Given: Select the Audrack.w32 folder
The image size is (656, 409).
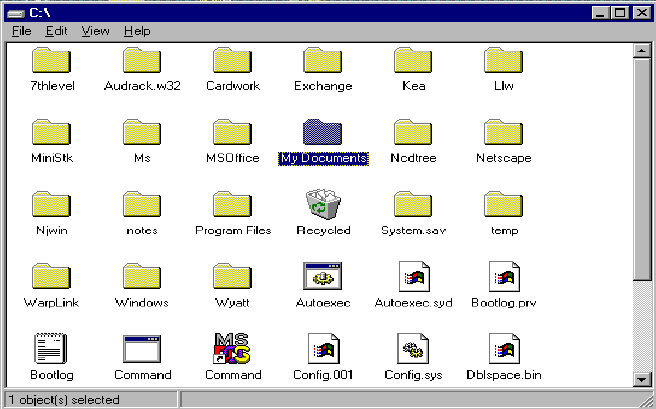Looking at the screenshot, I should pyautogui.click(x=142, y=60).
